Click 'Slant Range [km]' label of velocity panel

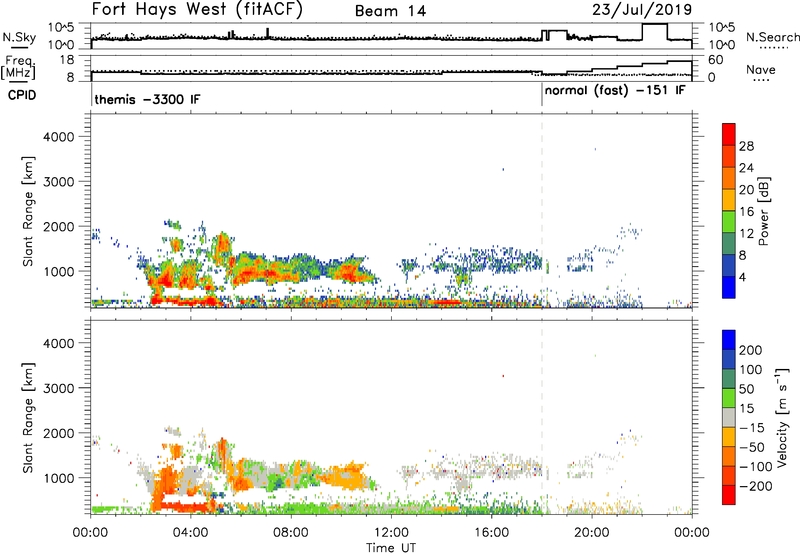point(28,417)
